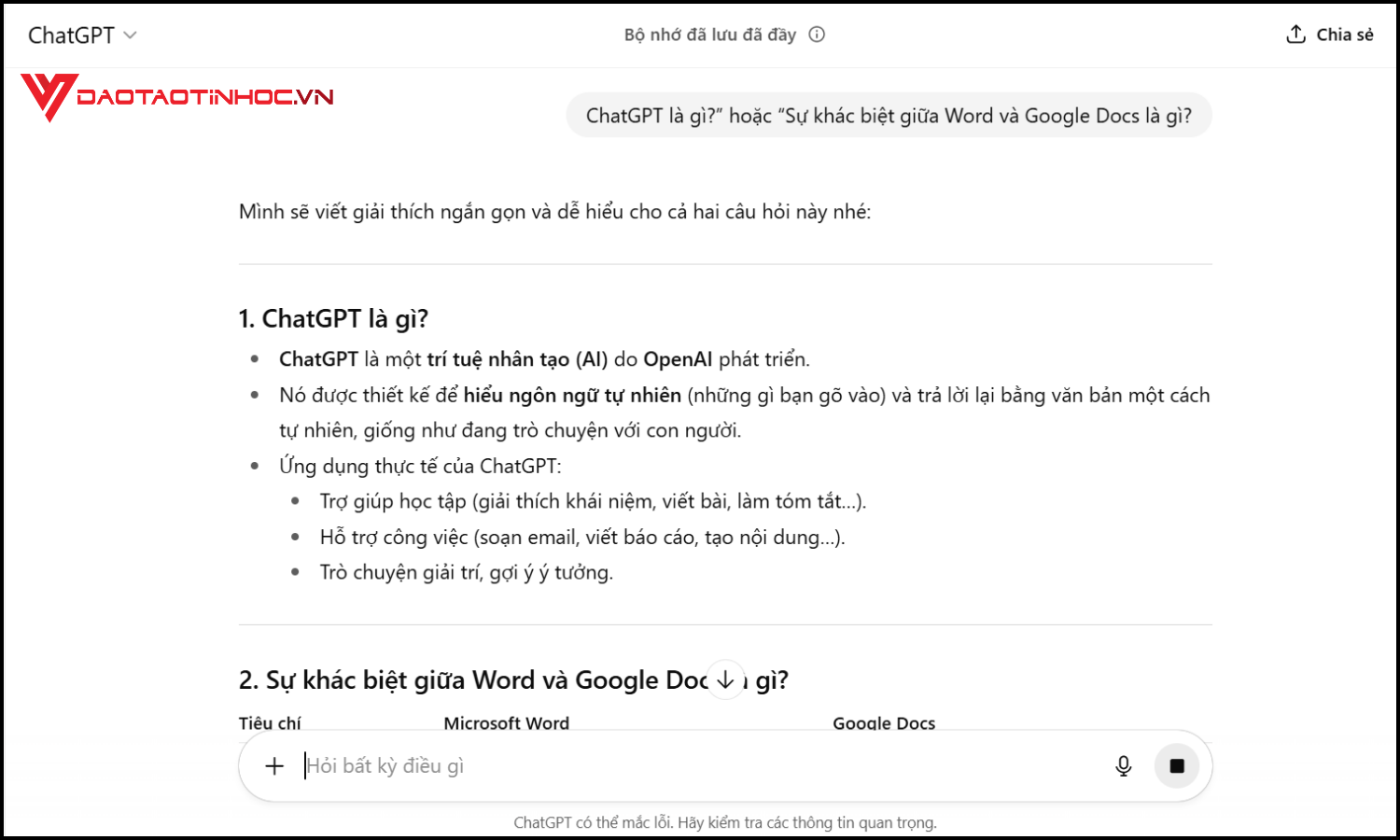1400x840 pixels.
Task: Select the 'Bộ nhớ đã lưu đã đầy' notice
Action: [x=709, y=34]
